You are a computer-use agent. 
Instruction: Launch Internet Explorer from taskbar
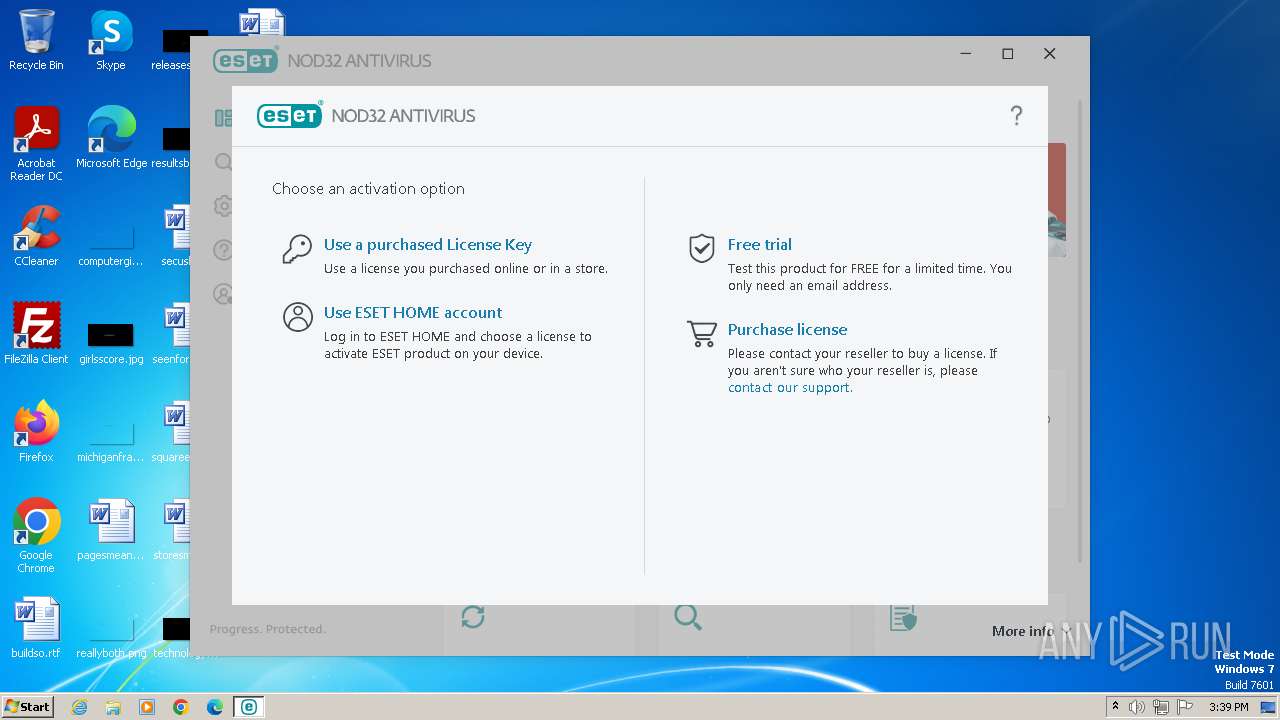point(79,707)
